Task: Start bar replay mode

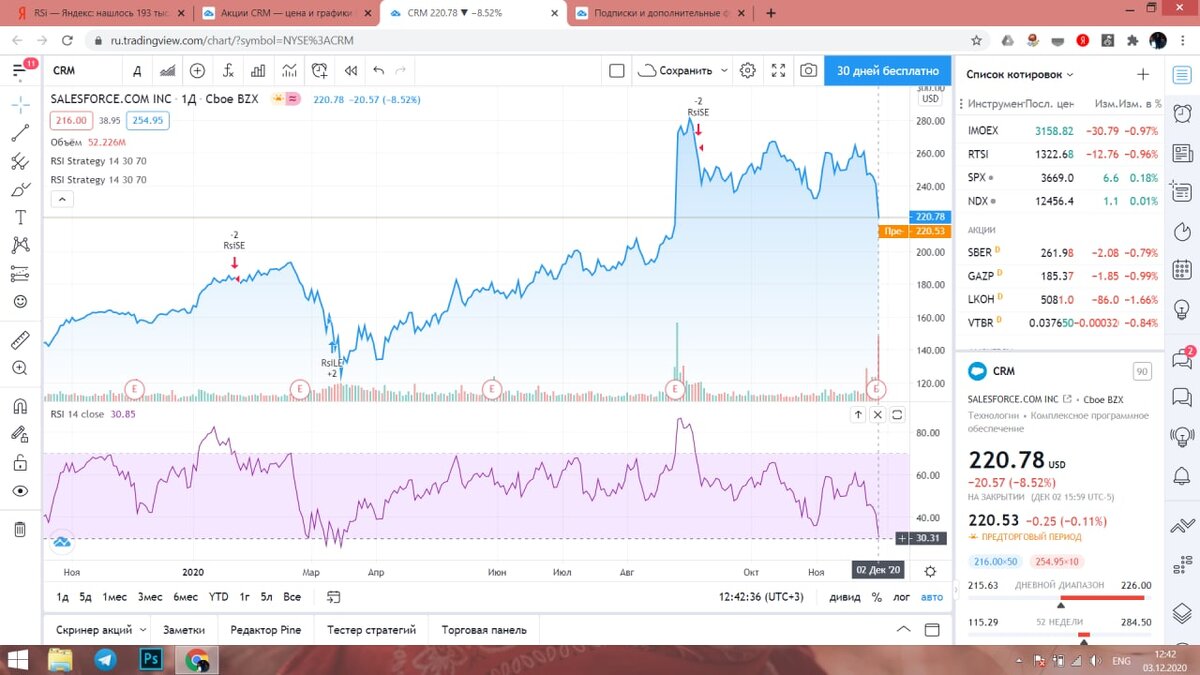Action: 350,71
